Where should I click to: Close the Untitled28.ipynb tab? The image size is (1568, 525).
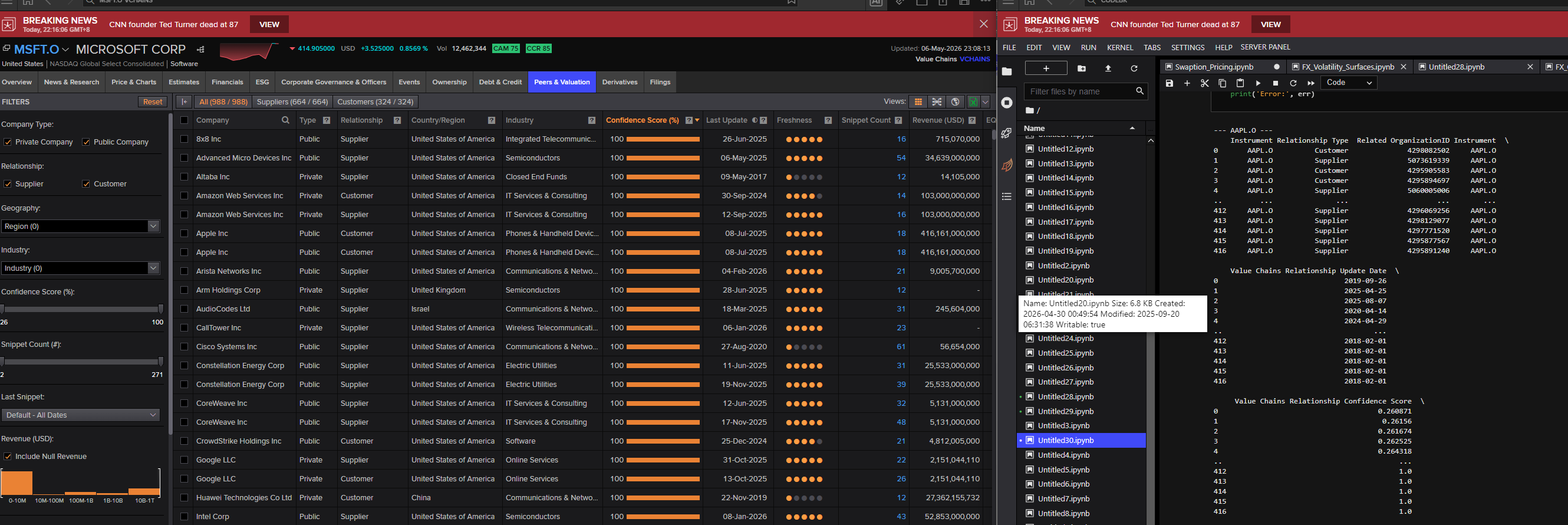(x=1530, y=67)
